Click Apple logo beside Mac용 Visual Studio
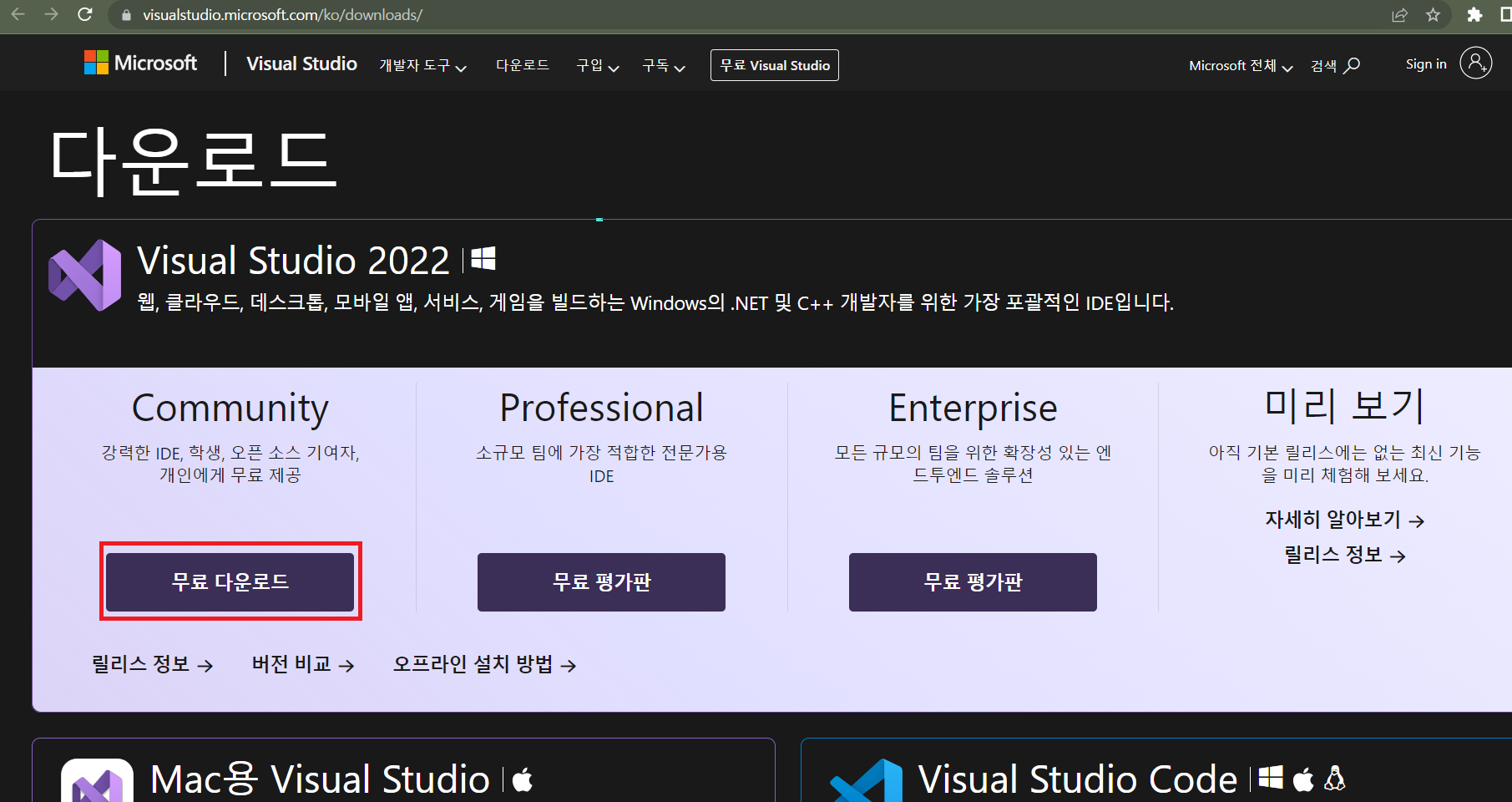The width and height of the screenshot is (1512, 802). pyautogui.click(x=523, y=780)
